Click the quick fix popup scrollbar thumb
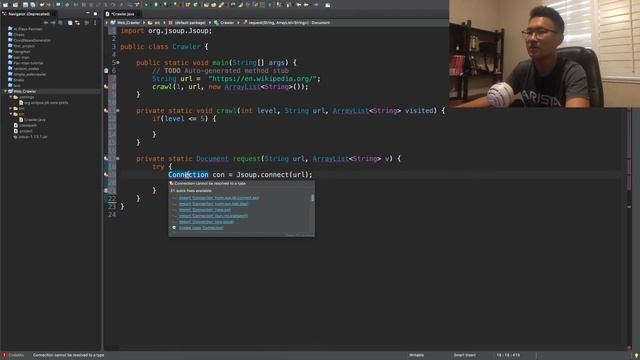 pyautogui.click(x=313, y=198)
